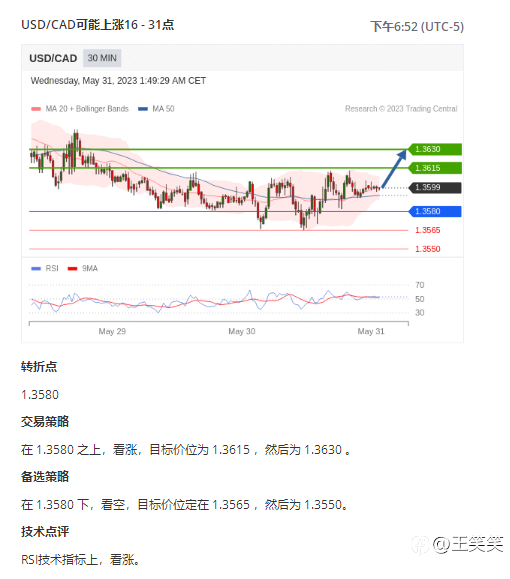Click the 技术点评 heading
The image size is (510, 579).
[x=45, y=531]
